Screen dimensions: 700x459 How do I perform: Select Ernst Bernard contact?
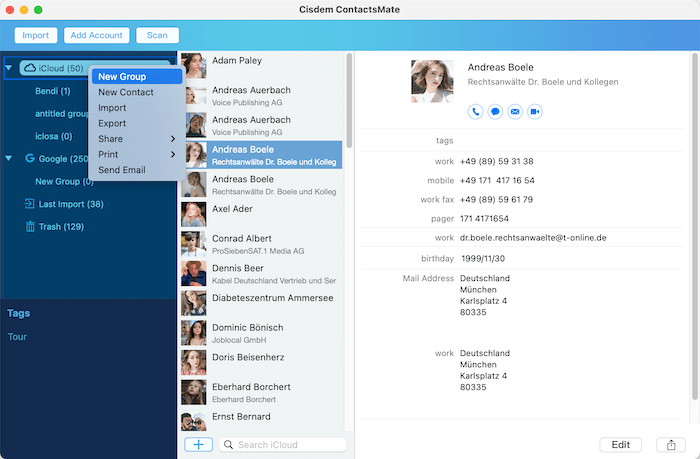point(262,421)
